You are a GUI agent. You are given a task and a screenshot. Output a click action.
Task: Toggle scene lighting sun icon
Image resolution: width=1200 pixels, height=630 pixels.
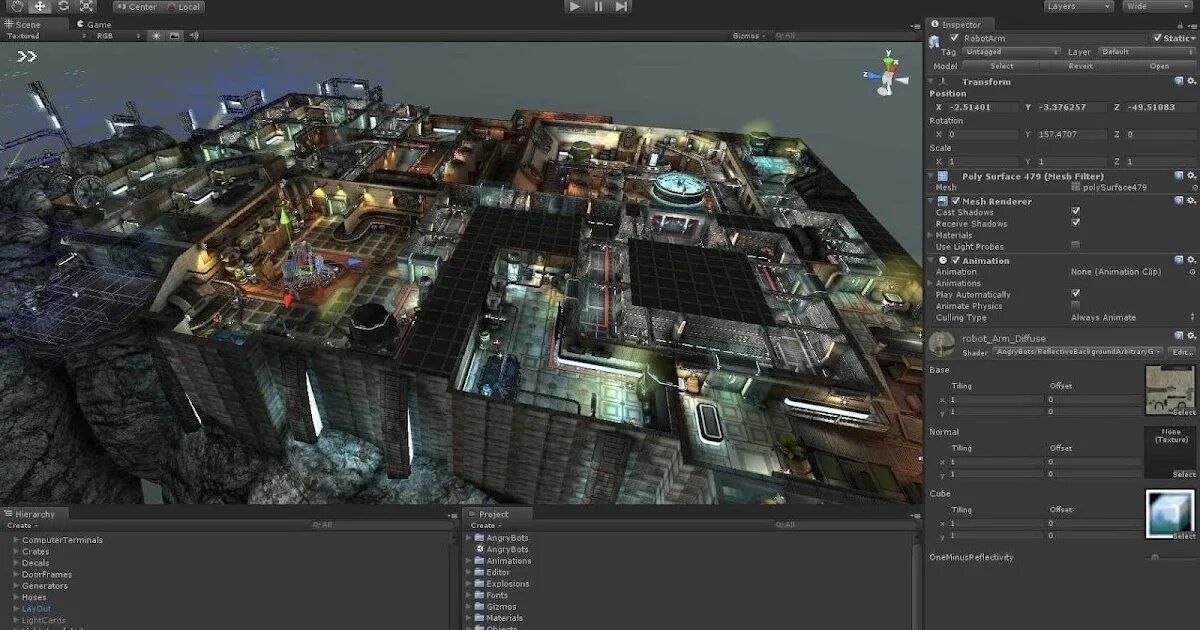point(156,36)
